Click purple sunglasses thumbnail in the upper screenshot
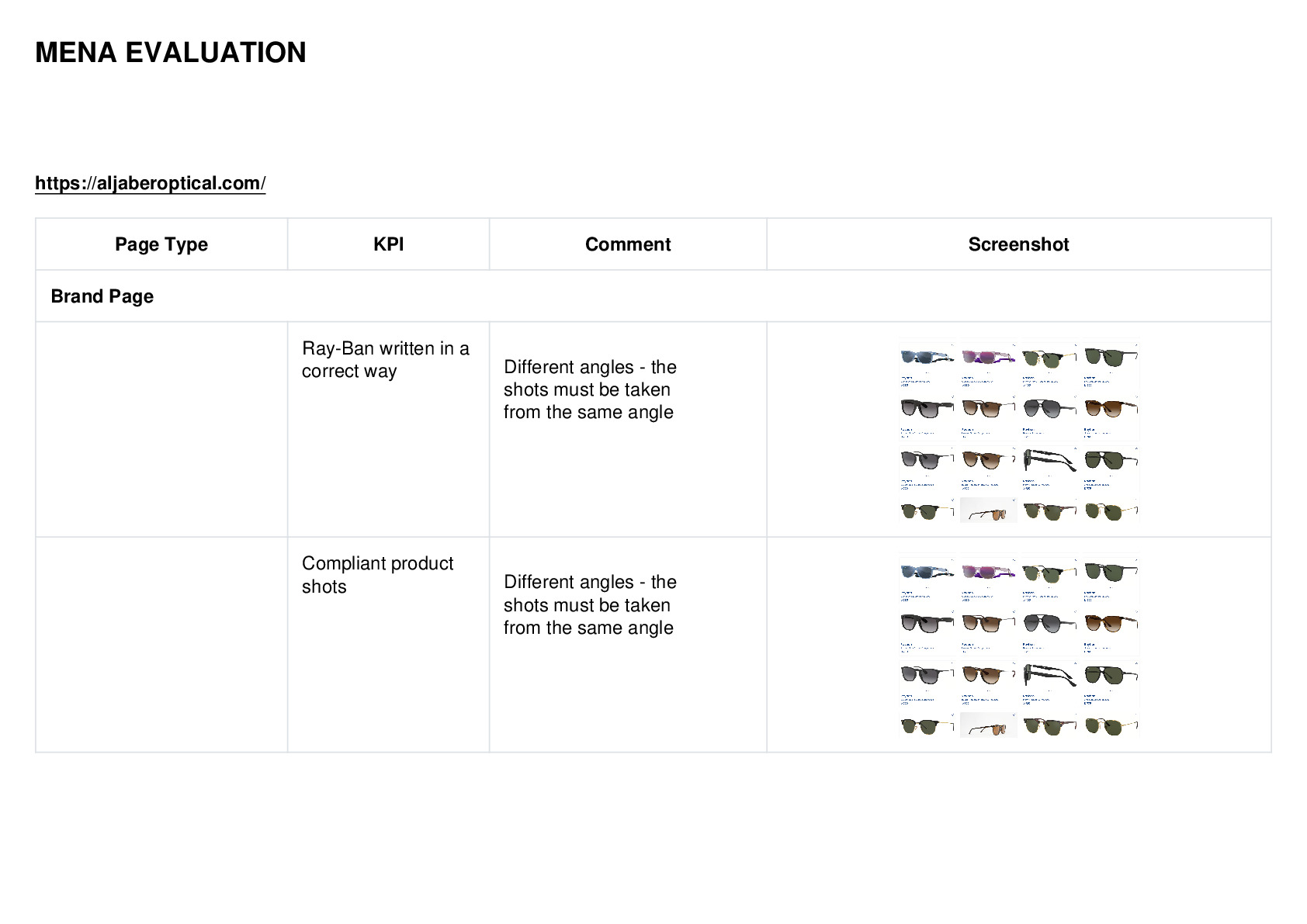 click(x=987, y=357)
